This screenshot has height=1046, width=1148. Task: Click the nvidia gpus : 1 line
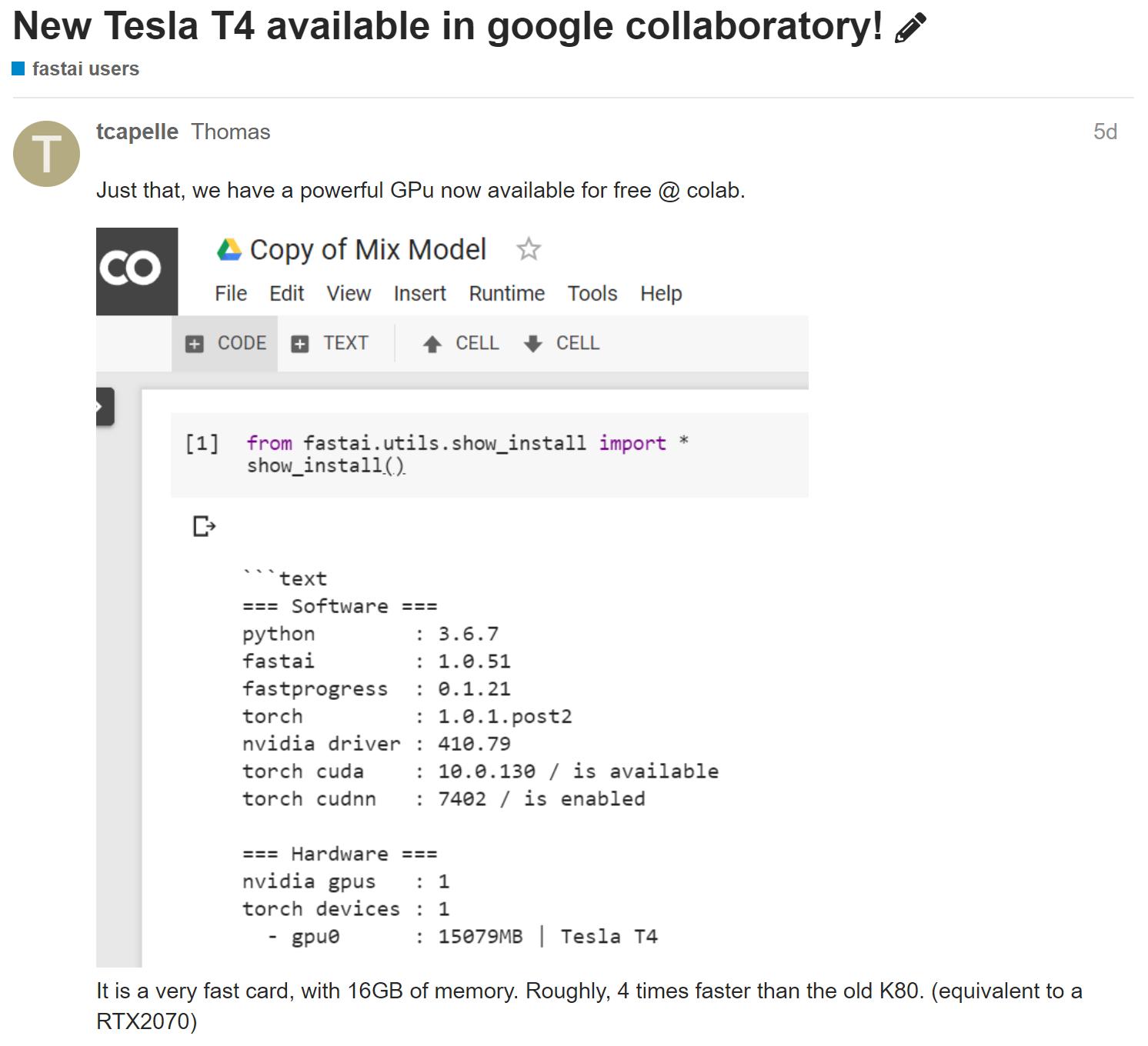tap(345, 882)
